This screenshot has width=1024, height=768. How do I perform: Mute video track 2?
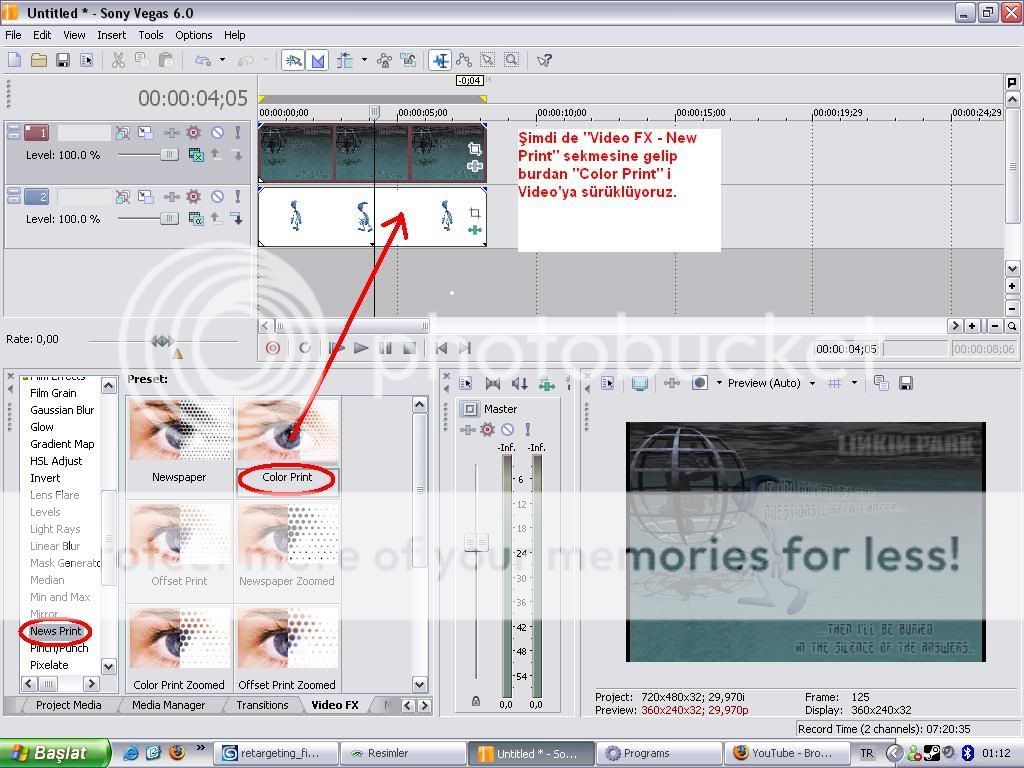(217, 197)
